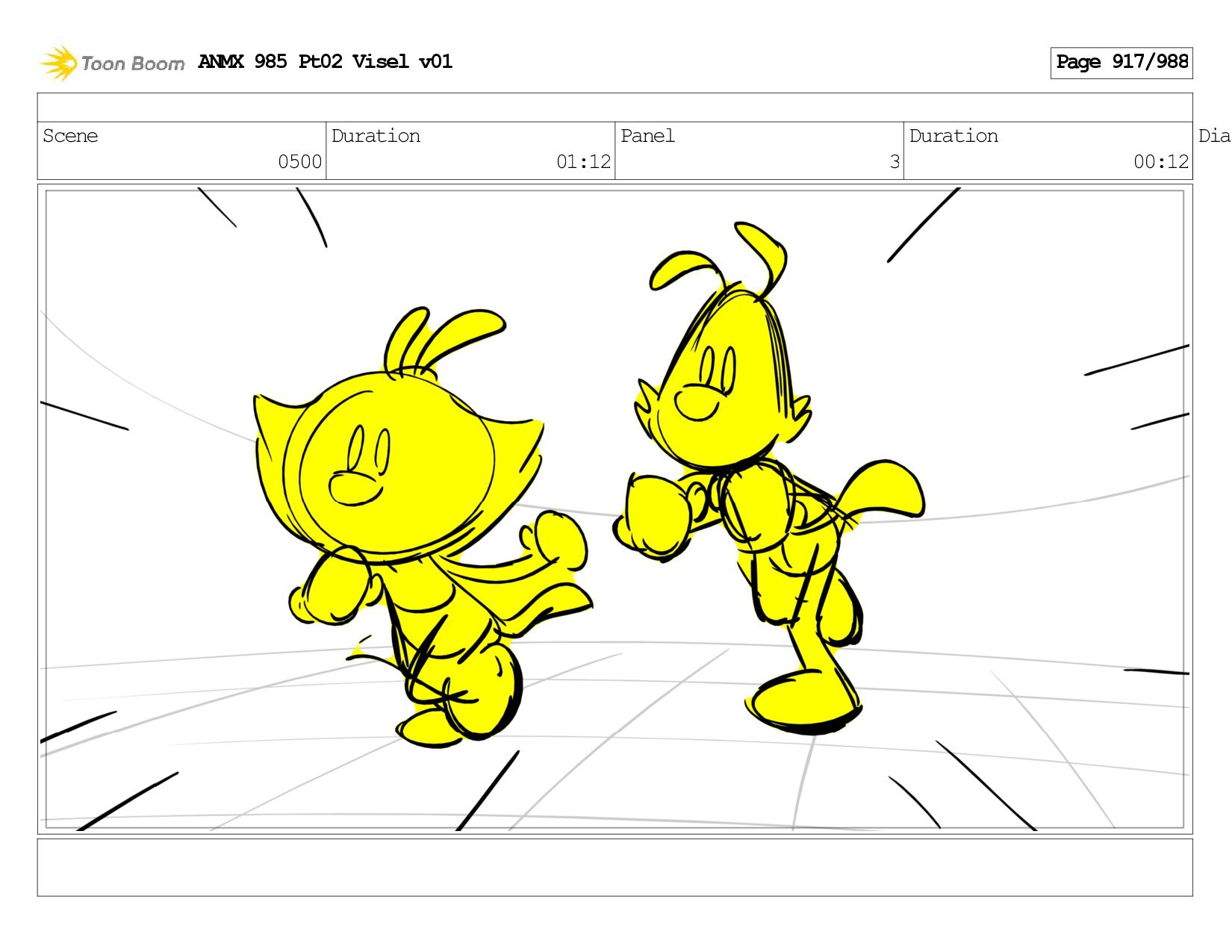Click the storyboard panel drawing
Viewport: 1232px width, 952px height.
(x=615, y=509)
